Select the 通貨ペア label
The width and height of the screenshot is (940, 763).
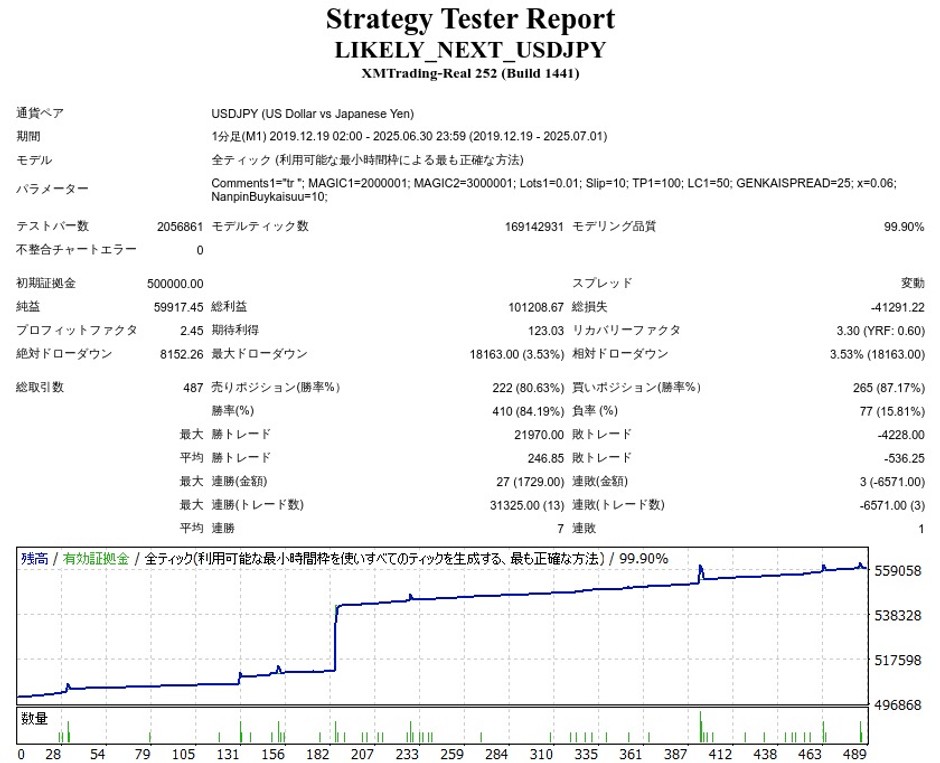click(40, 113)
